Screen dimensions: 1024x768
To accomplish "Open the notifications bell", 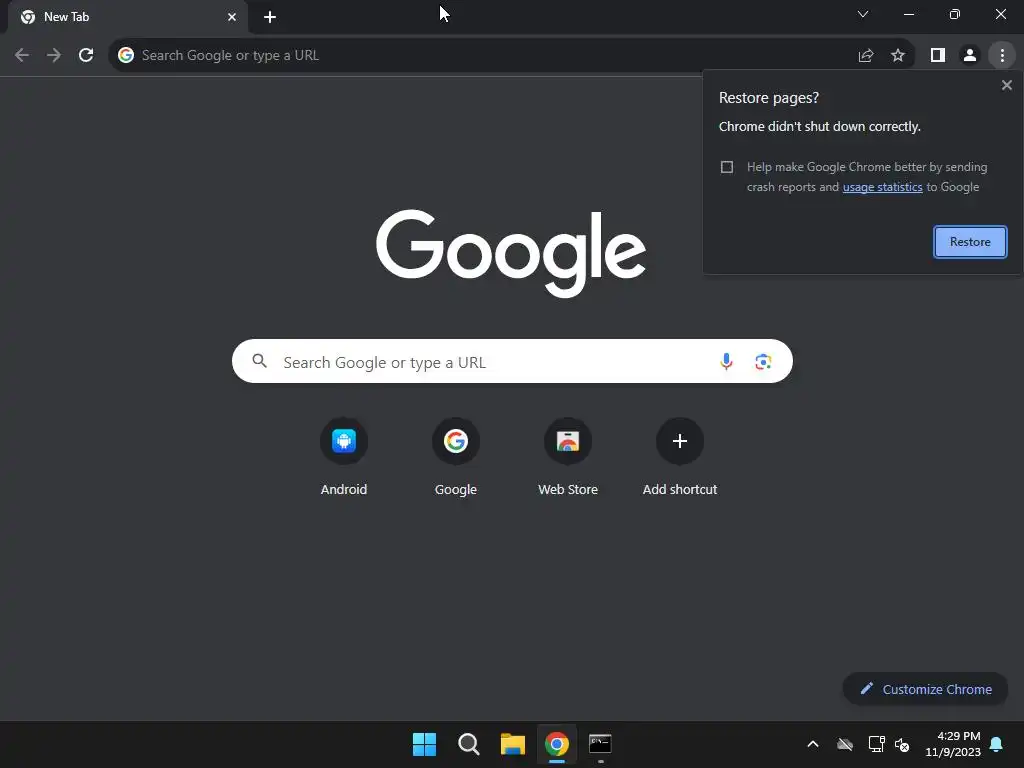I will pyautogui.click(x=996, y=744).
